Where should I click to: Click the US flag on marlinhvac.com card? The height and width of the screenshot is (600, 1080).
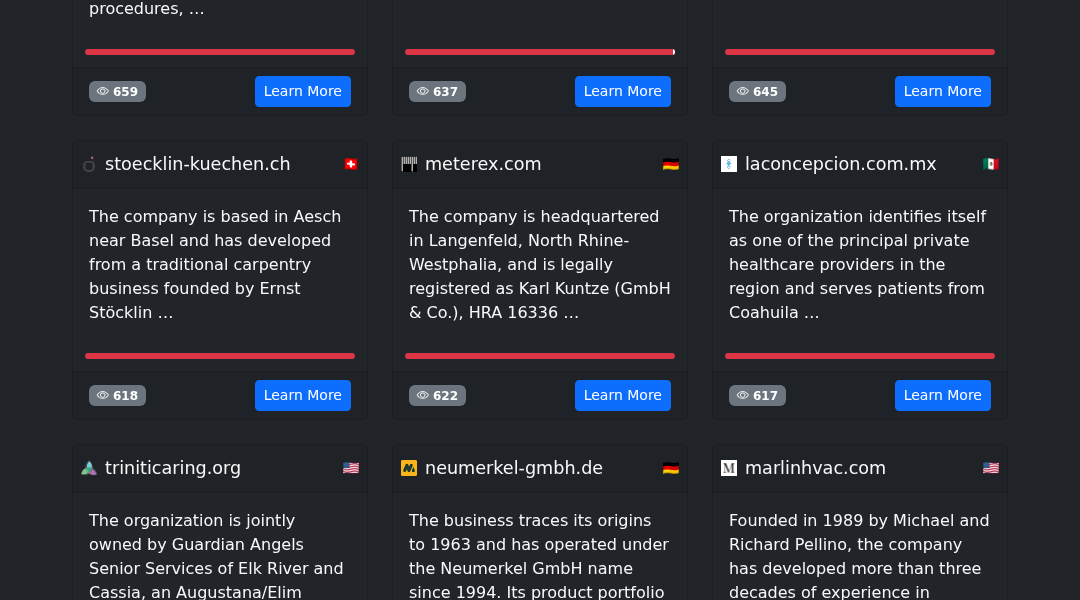coord(990,468)
